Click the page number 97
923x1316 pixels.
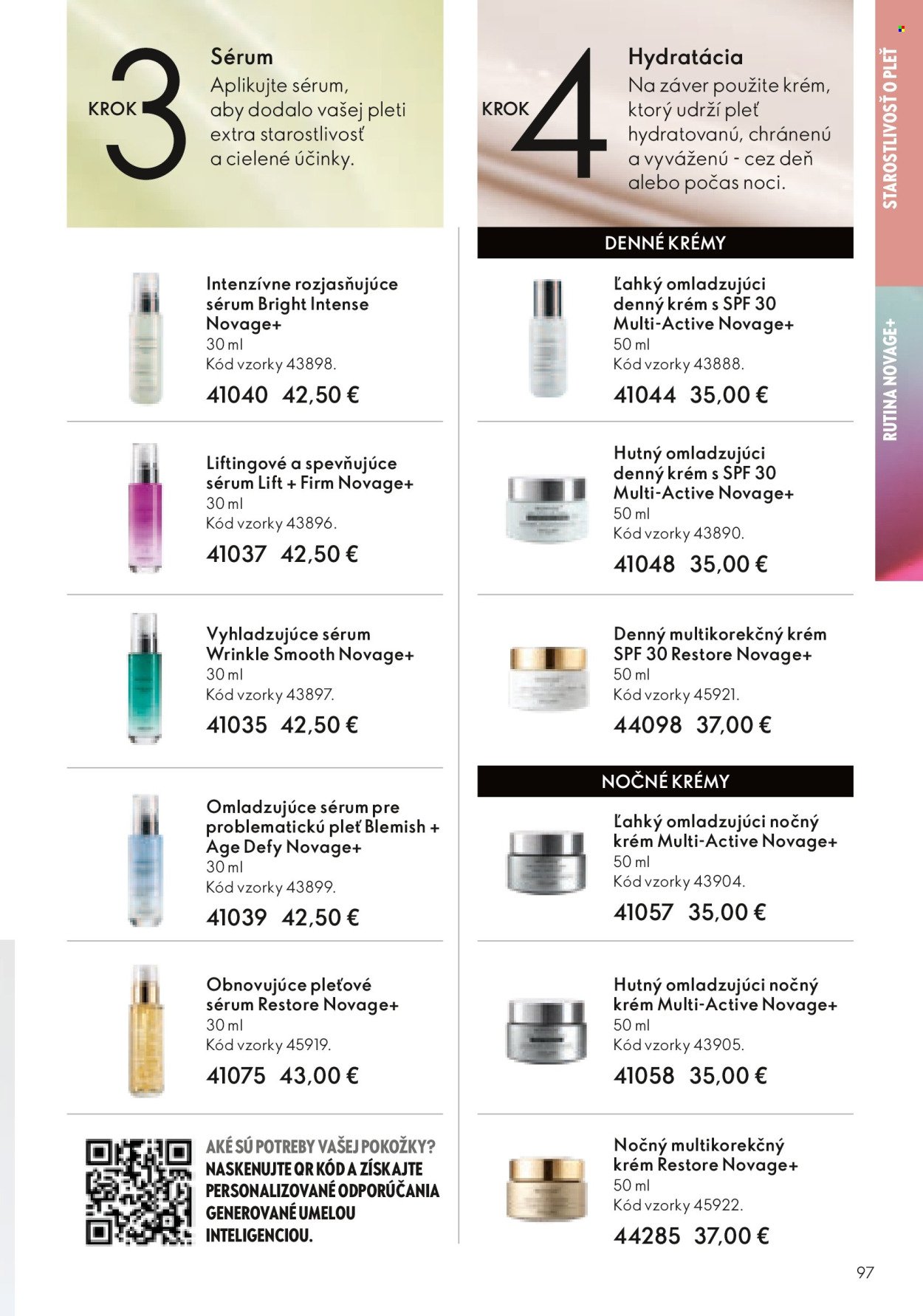click(865, 1272)
